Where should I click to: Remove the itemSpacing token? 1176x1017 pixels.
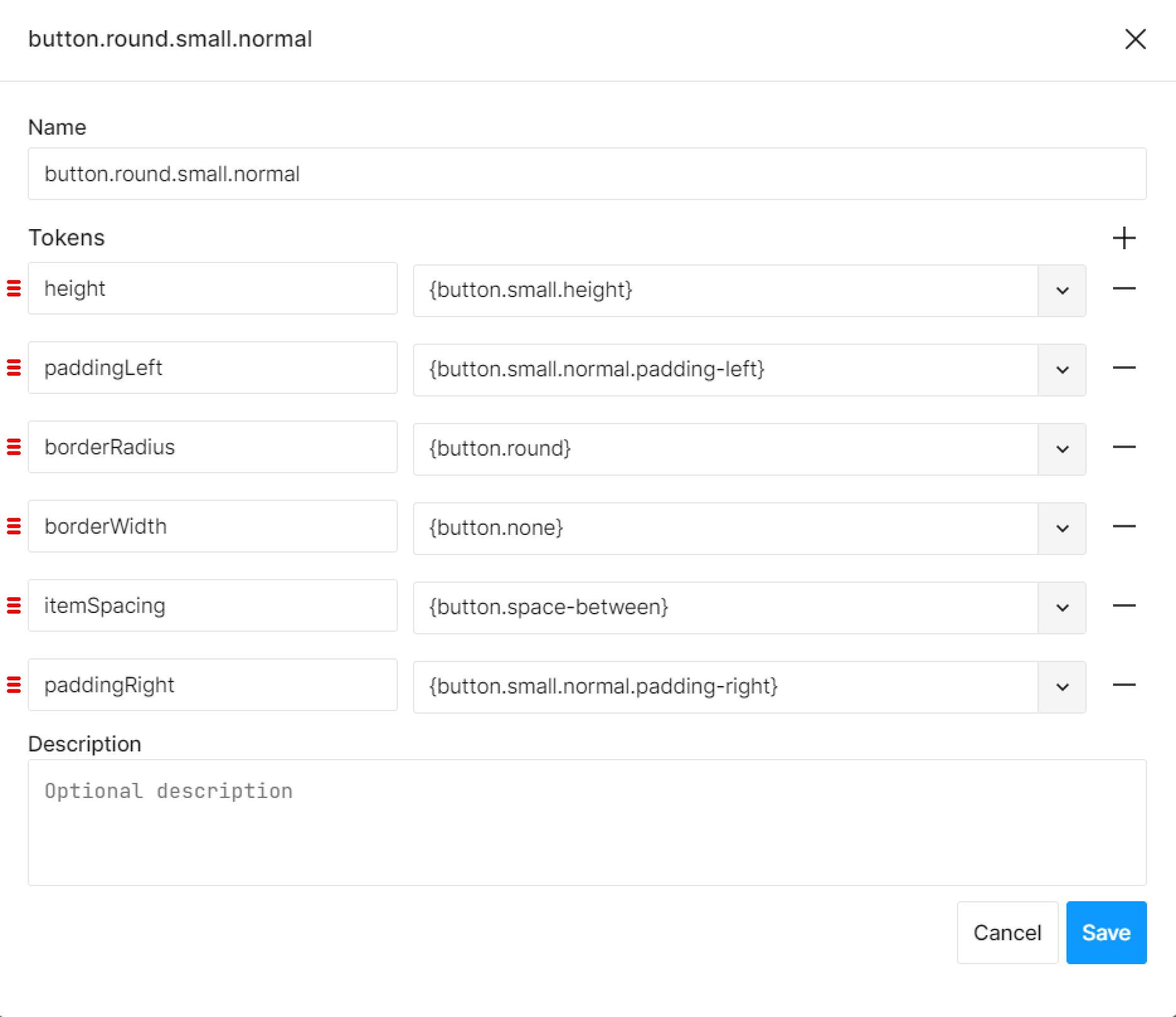tap(1124, 605)
